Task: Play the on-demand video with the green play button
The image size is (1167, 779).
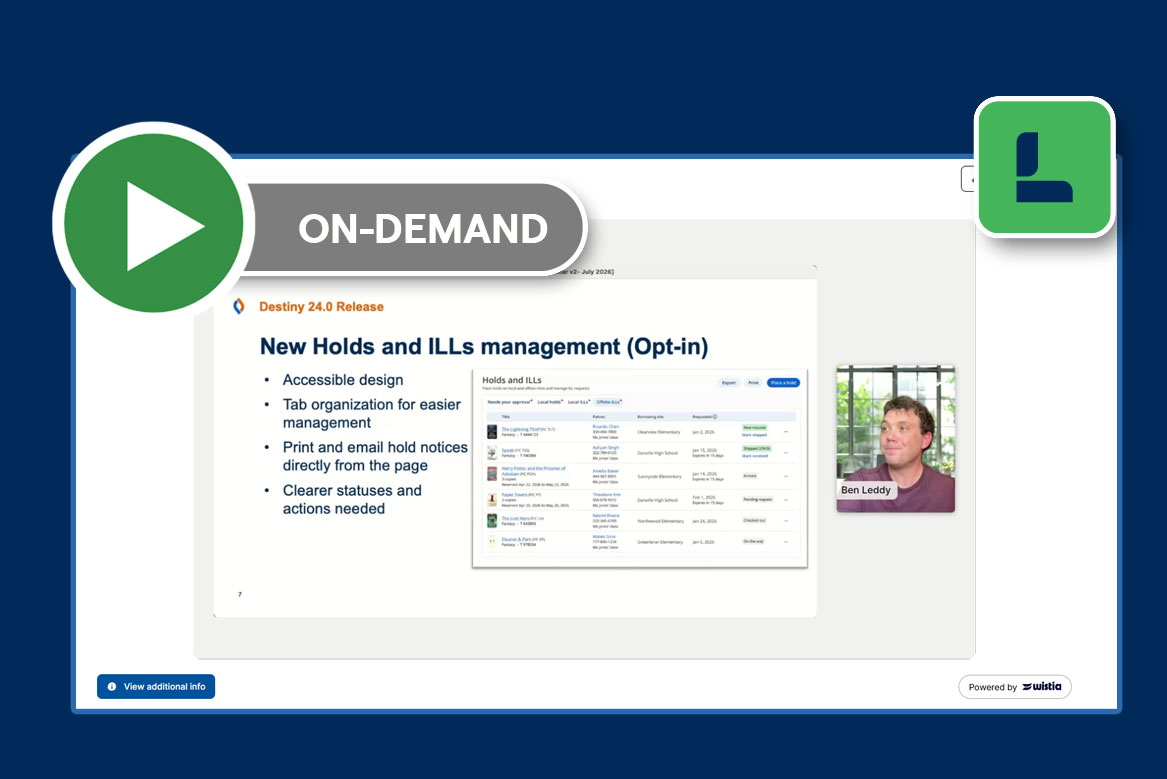Action: (153, 223)
